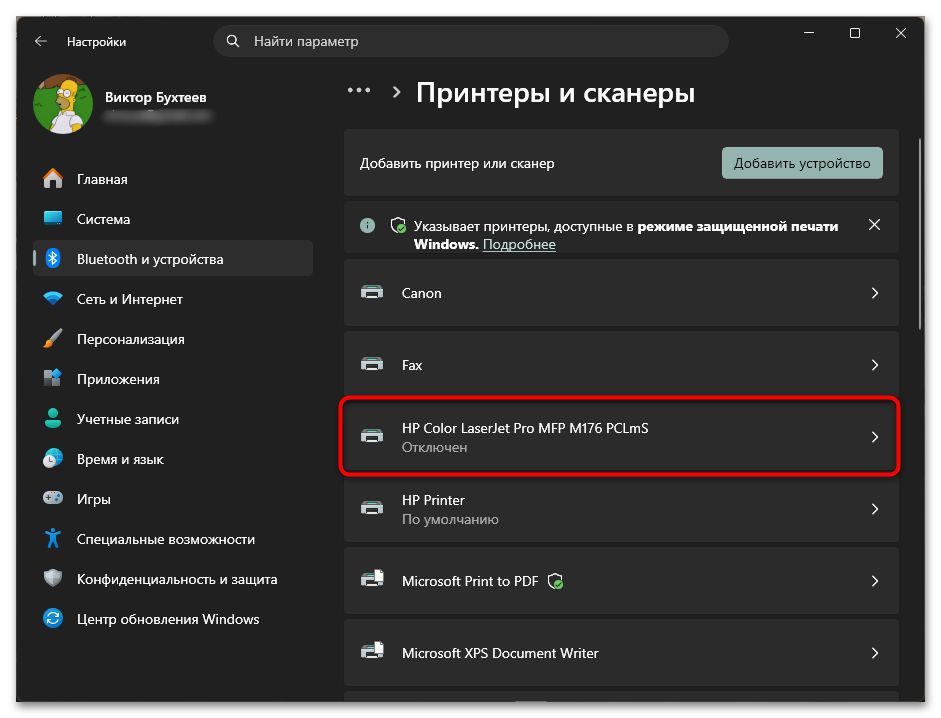
Task: Click the Приложения apps icon
Action: pyautogui.click(x=53, y=378)
